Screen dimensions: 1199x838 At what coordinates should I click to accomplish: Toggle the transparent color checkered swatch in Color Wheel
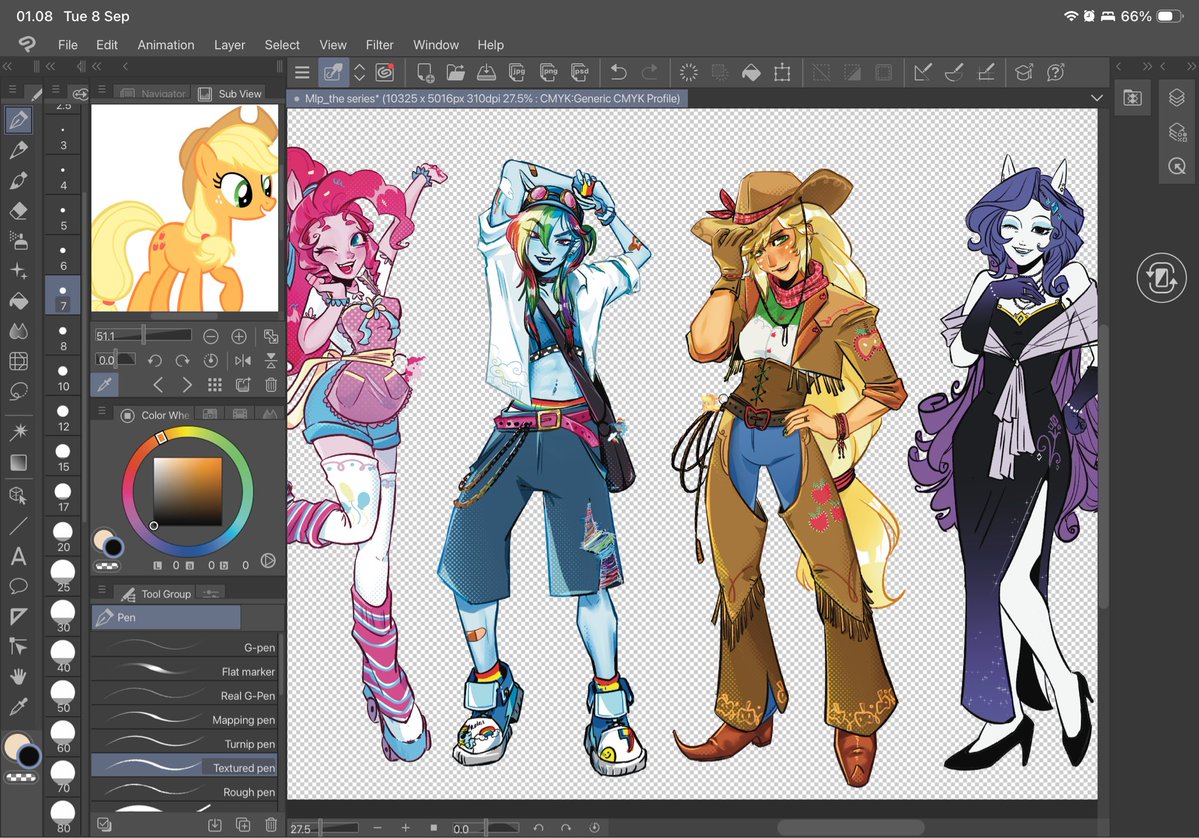(107, 567)
